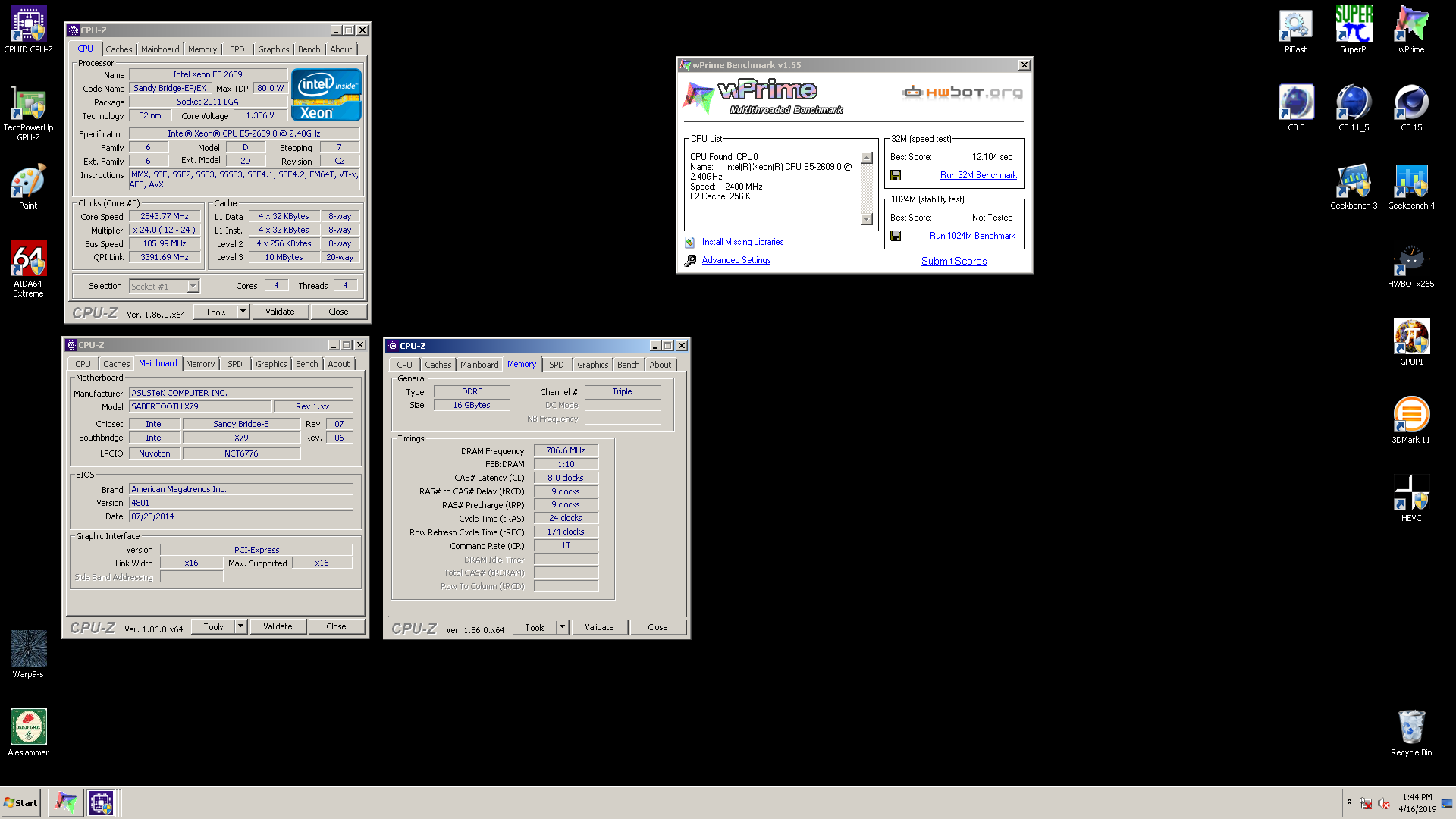Click the save icon beside Run 1024M Benchmark
Screen dimensions: 1456x819
pyautogui.click(x=896, y=236)
